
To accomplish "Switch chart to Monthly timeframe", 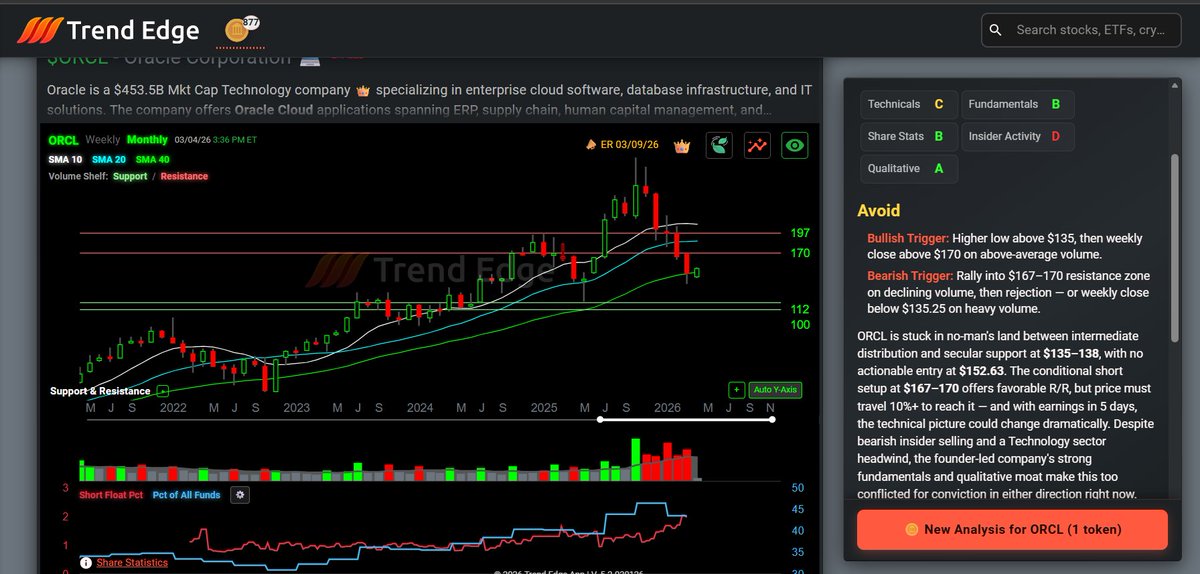I will [x=147, y=140].
